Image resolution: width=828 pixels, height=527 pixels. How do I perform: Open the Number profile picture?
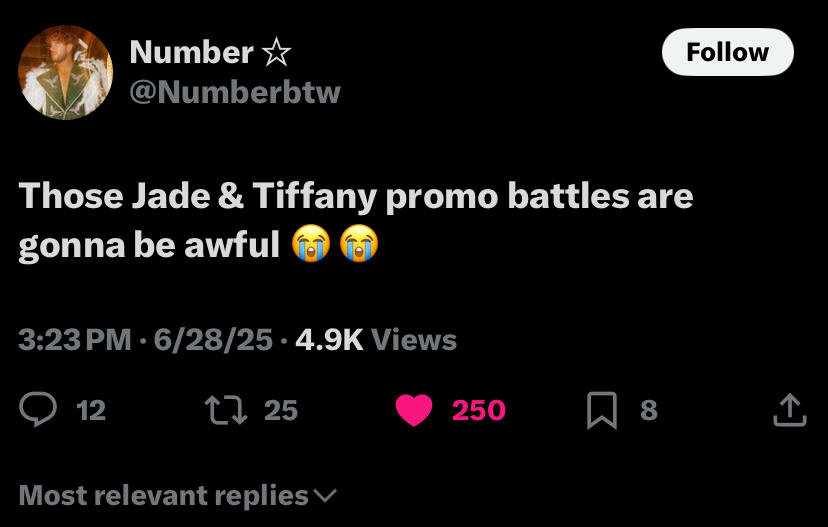(65, 72)
